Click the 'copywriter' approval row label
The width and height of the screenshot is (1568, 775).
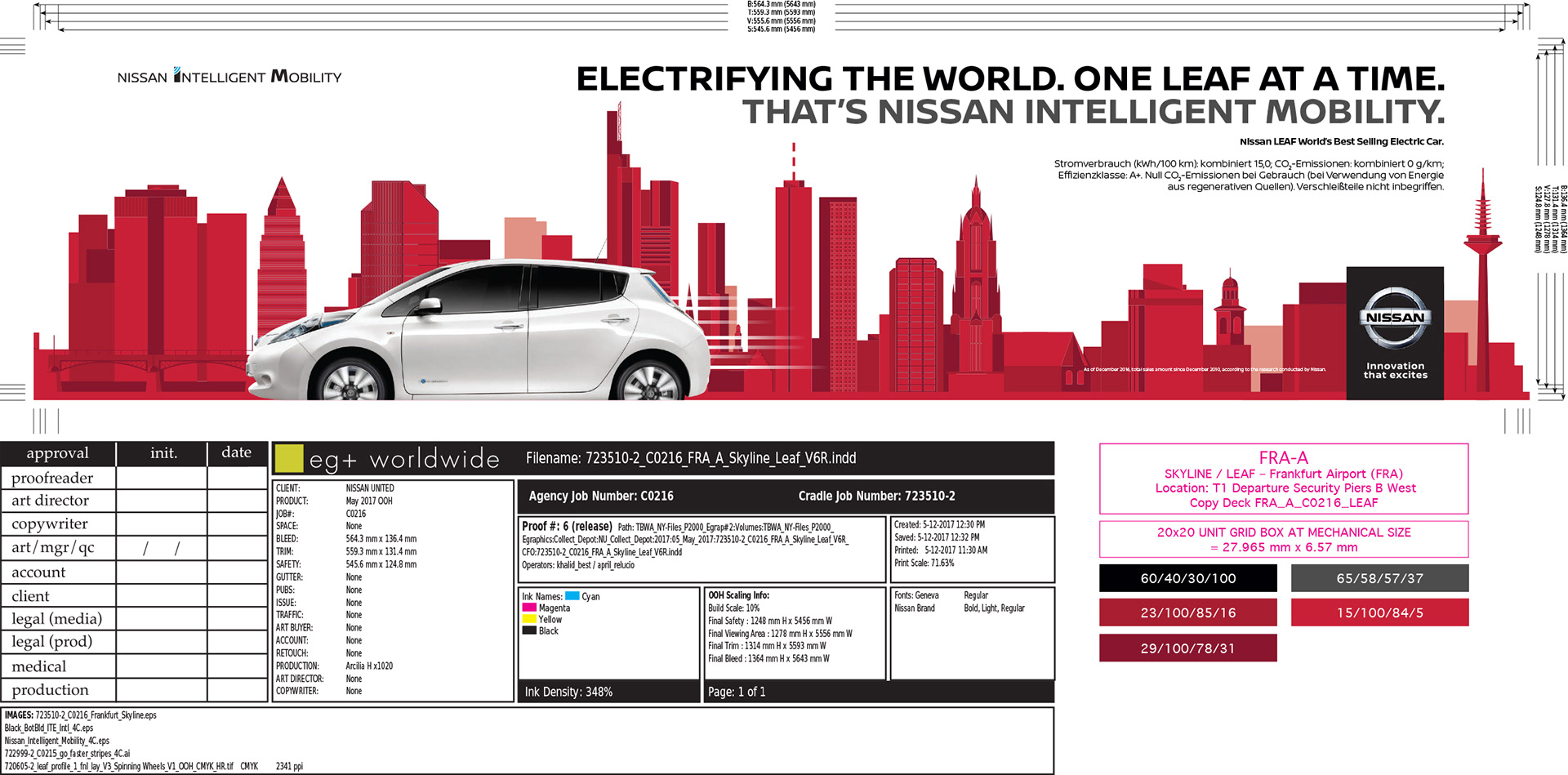(x=50, y=524)
